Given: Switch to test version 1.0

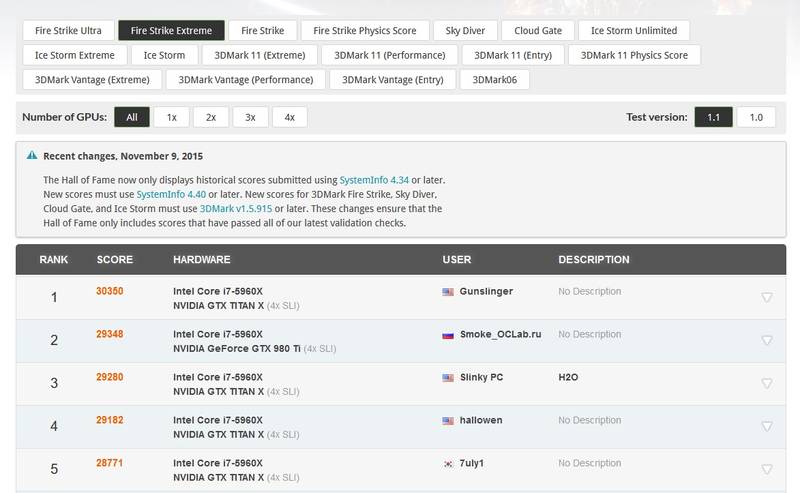Looking at the screenshot, I should tap(756, 117).
